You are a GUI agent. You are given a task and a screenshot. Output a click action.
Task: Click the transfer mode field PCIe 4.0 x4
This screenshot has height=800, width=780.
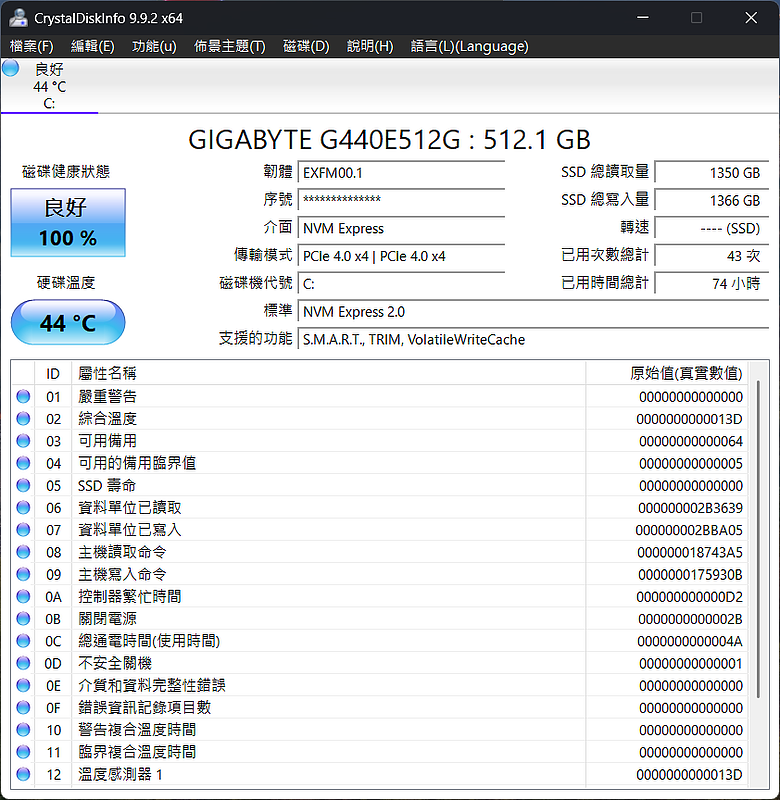(401, 256)
